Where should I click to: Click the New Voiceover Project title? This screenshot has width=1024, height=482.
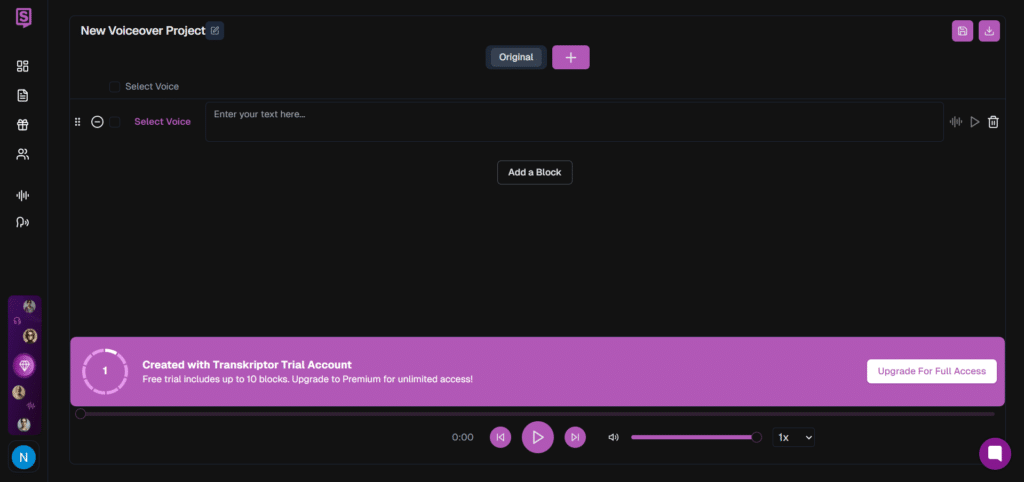pos(143,31)
